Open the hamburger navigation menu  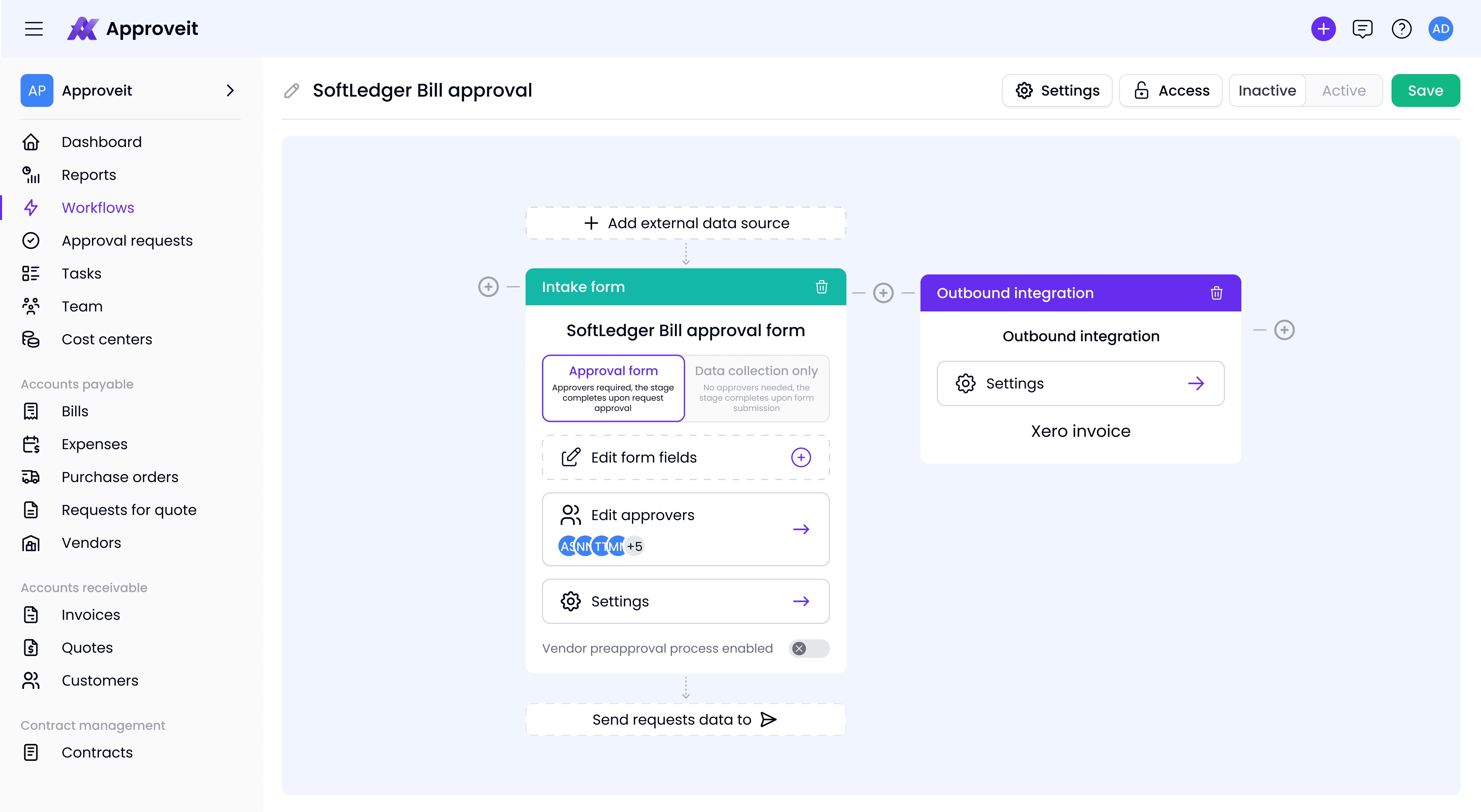click(x=34, y=29)
